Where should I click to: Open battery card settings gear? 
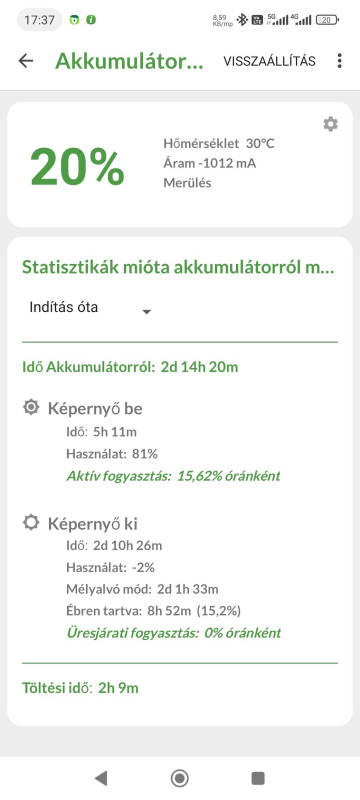coord(330,124)
